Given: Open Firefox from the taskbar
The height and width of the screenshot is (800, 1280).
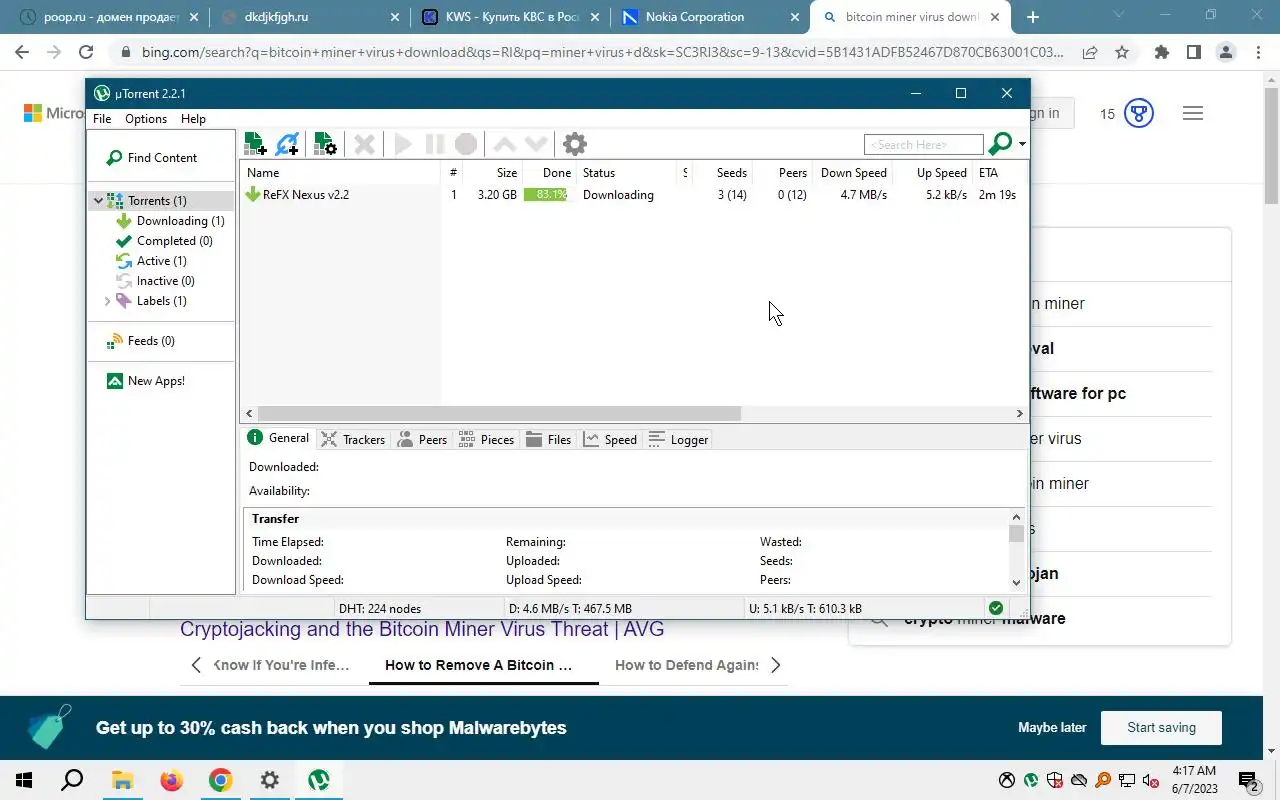Looking at the screenshot, I should pos(171,780).
